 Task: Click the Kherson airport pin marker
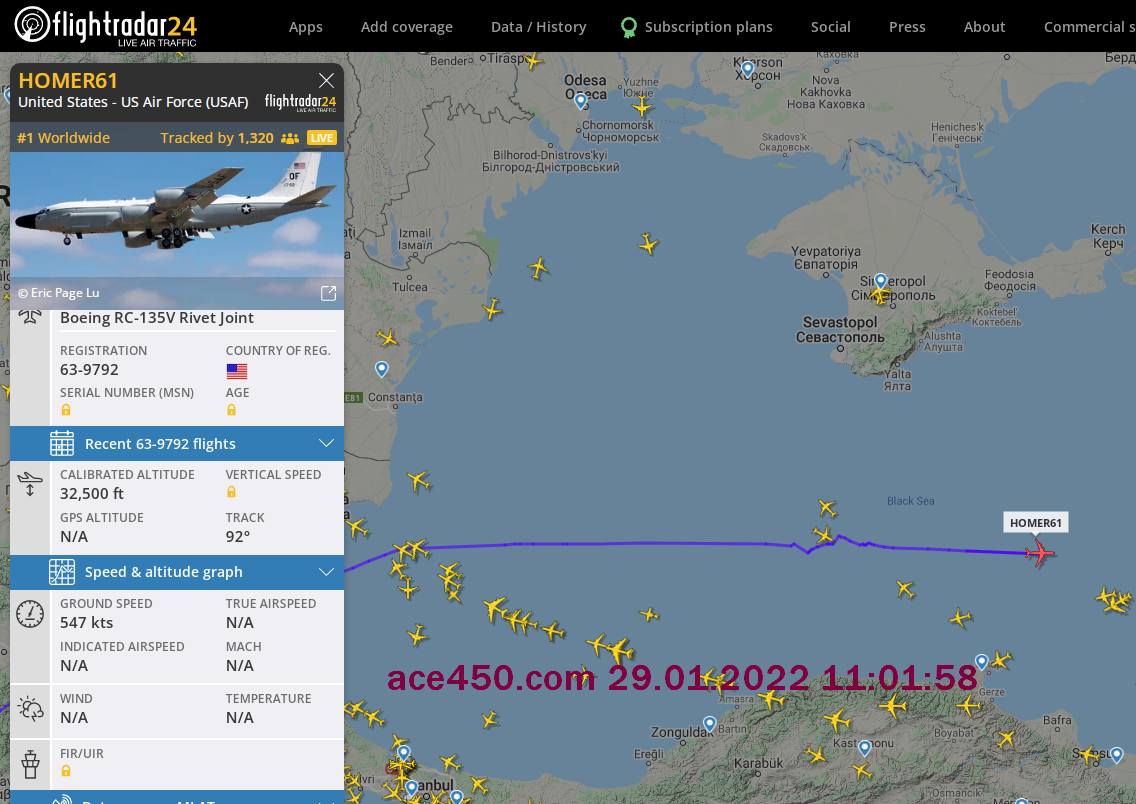(x=747, y=68)
